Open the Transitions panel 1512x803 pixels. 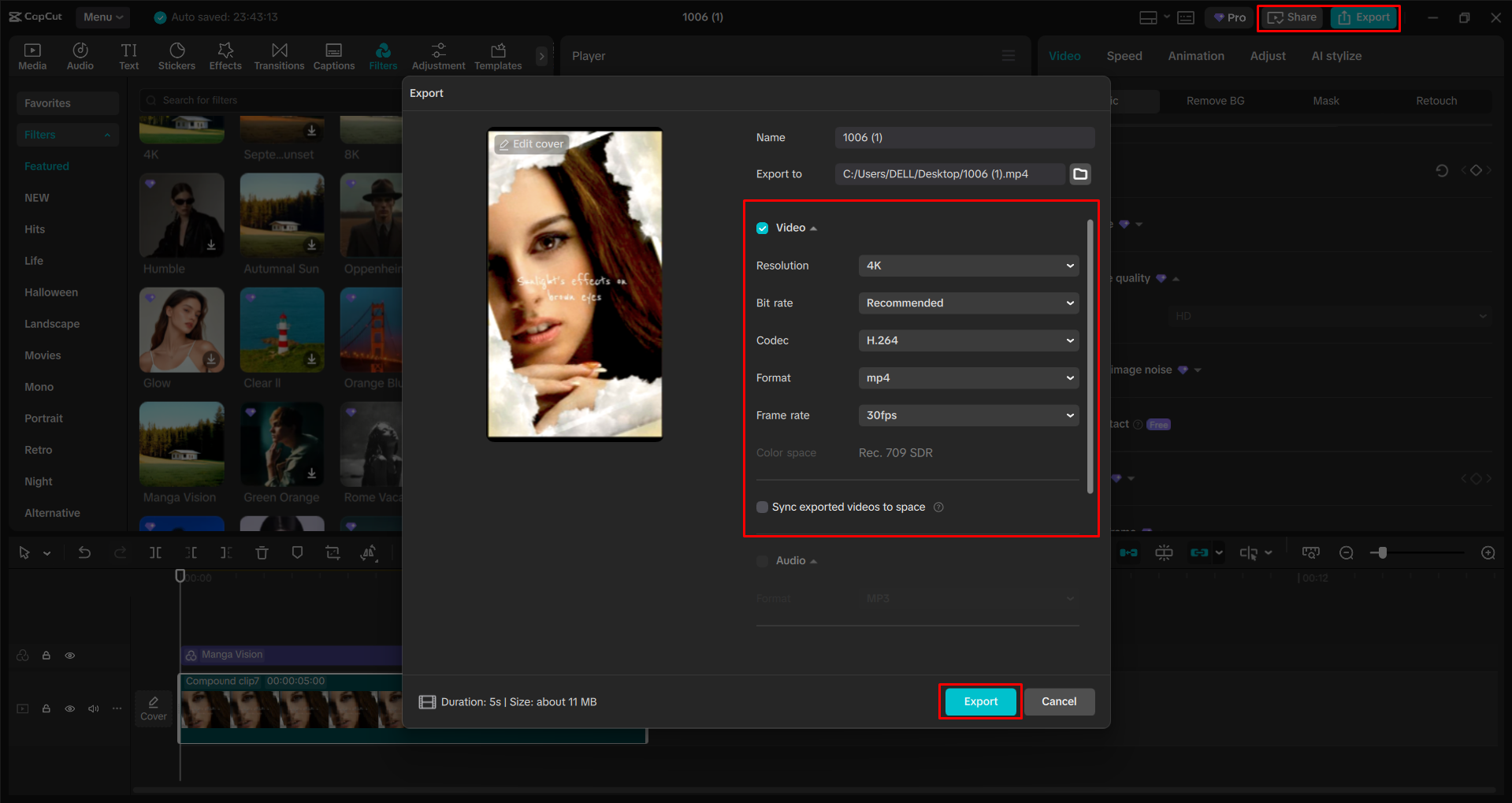pyautogui.click(x=279, y=55)
